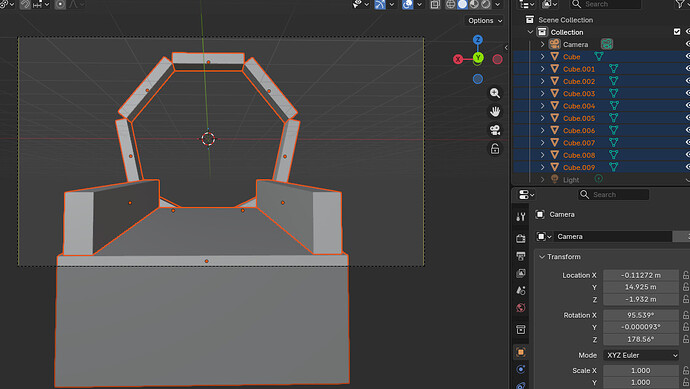Open the outliner display mode dropdown
690x389 pixels.
click(527, 4)
